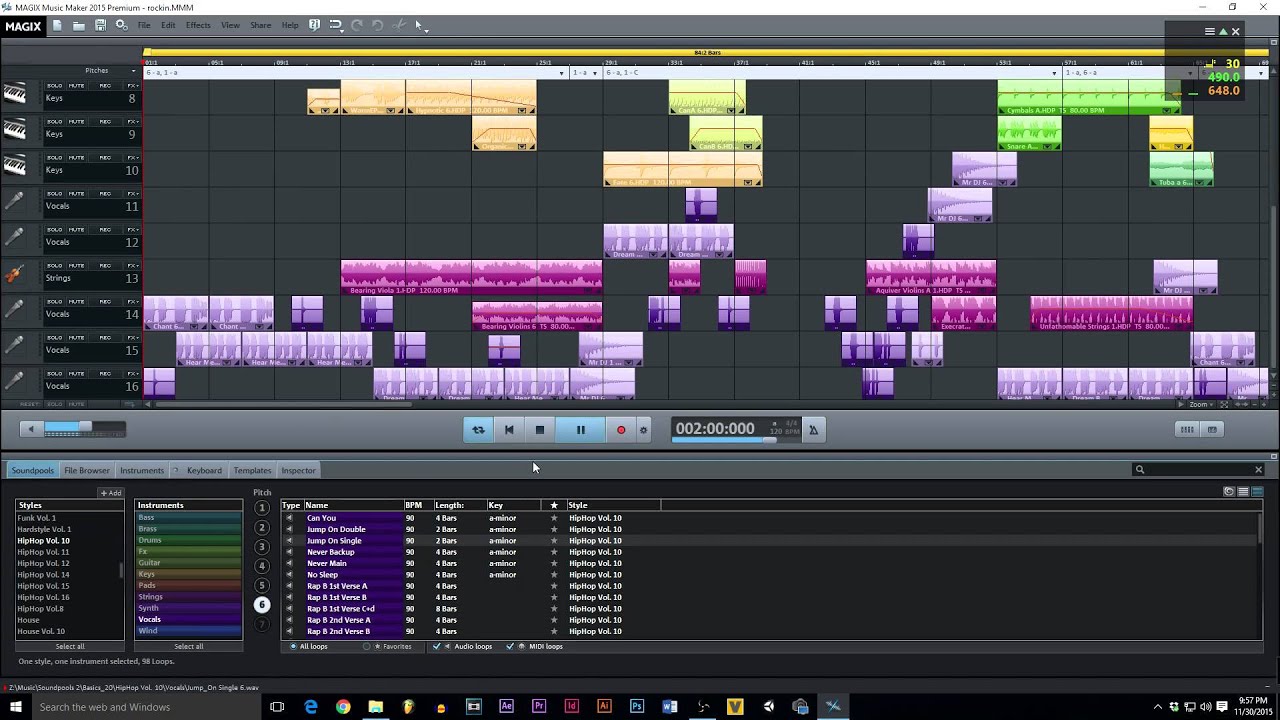Favorite the Never Main loop star
1280x720 pixels.
[x=553, y=563]
